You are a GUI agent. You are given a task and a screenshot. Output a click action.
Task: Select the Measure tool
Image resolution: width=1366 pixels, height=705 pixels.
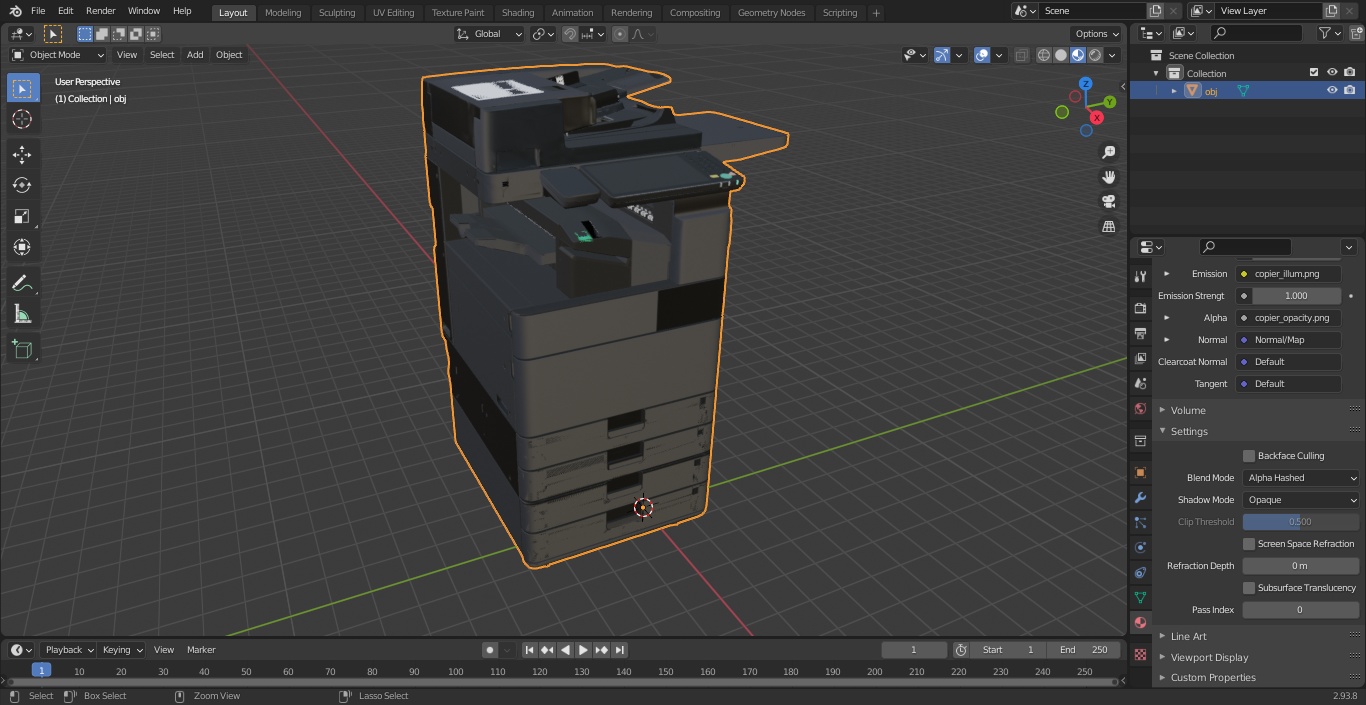[22, 315]
